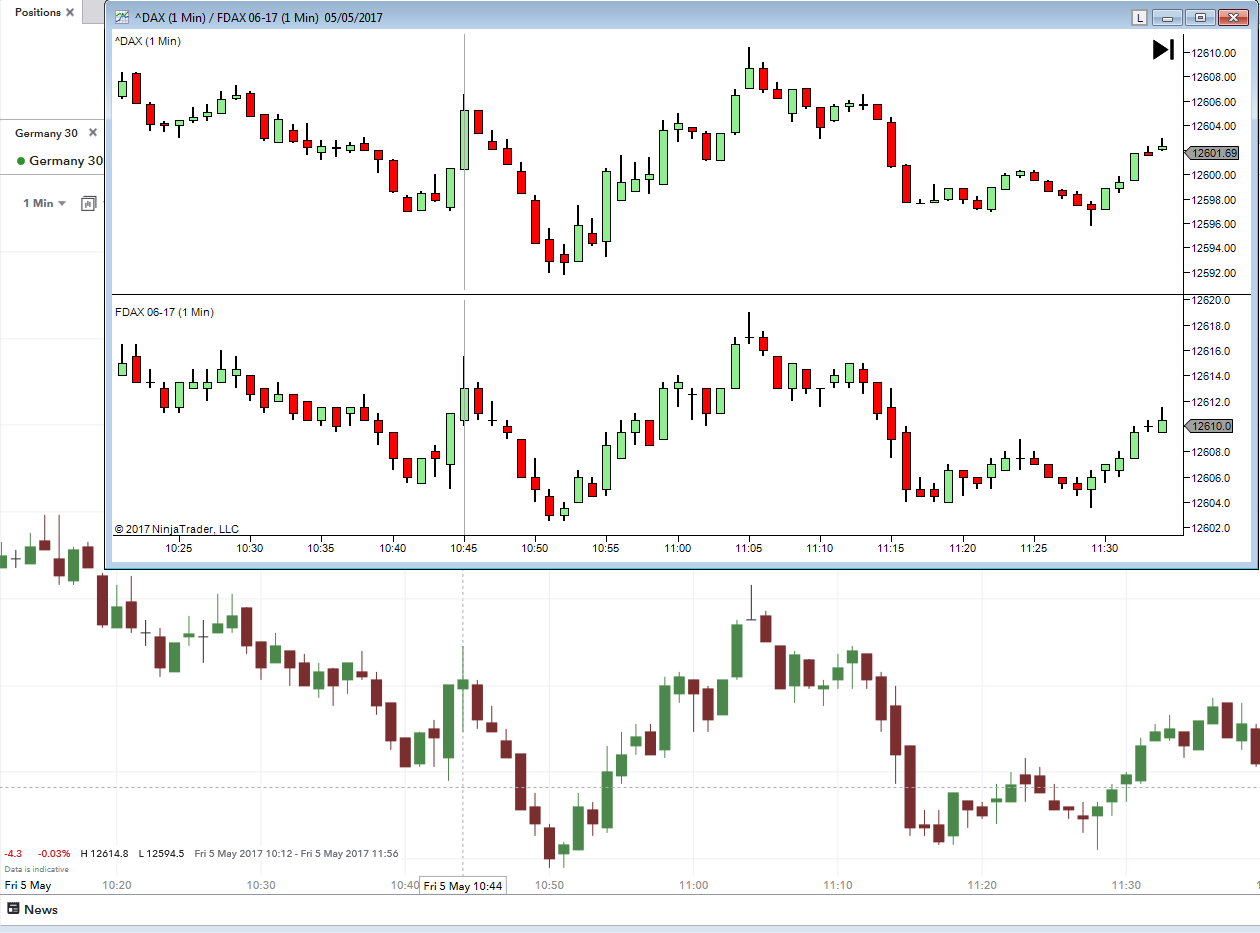Click the L 12594.5 low value
This screenshot has width=1260, height=933.
click(x=161, y=853)
